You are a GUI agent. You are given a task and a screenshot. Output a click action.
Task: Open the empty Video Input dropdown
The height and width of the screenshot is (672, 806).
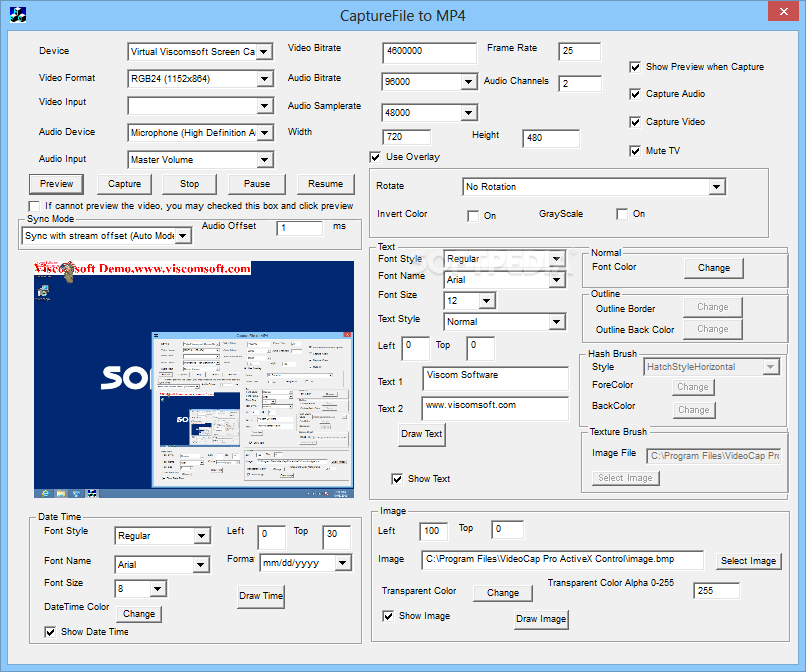tap(264, 106)
